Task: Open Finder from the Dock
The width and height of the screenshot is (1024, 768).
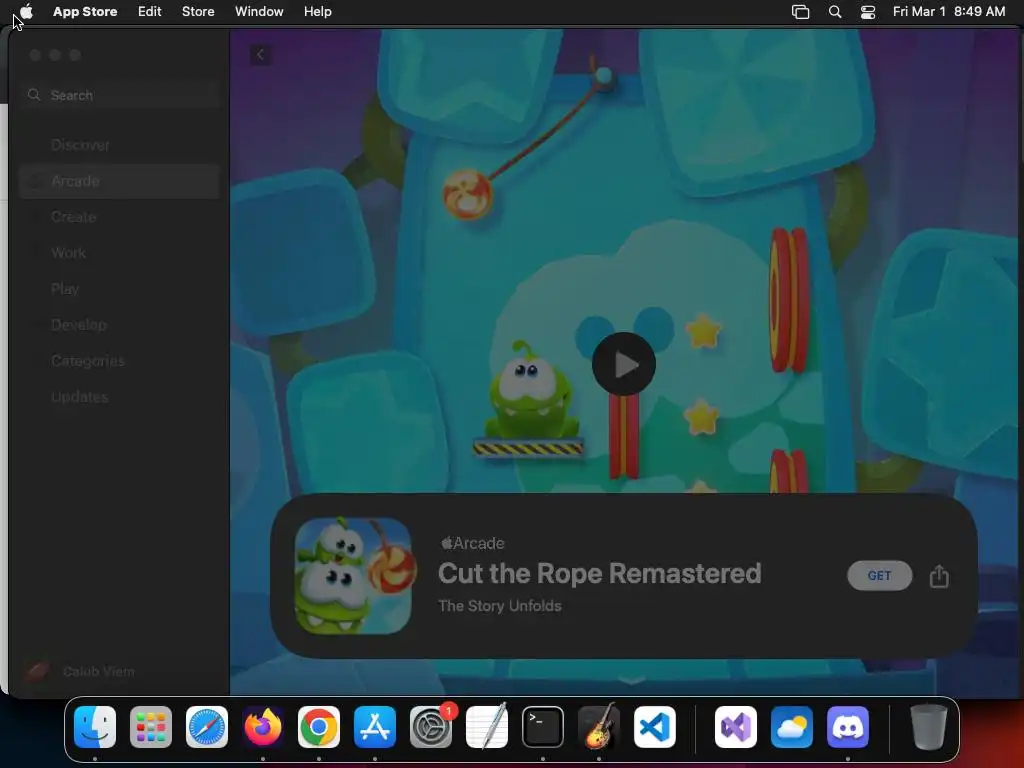Action: 95,727
